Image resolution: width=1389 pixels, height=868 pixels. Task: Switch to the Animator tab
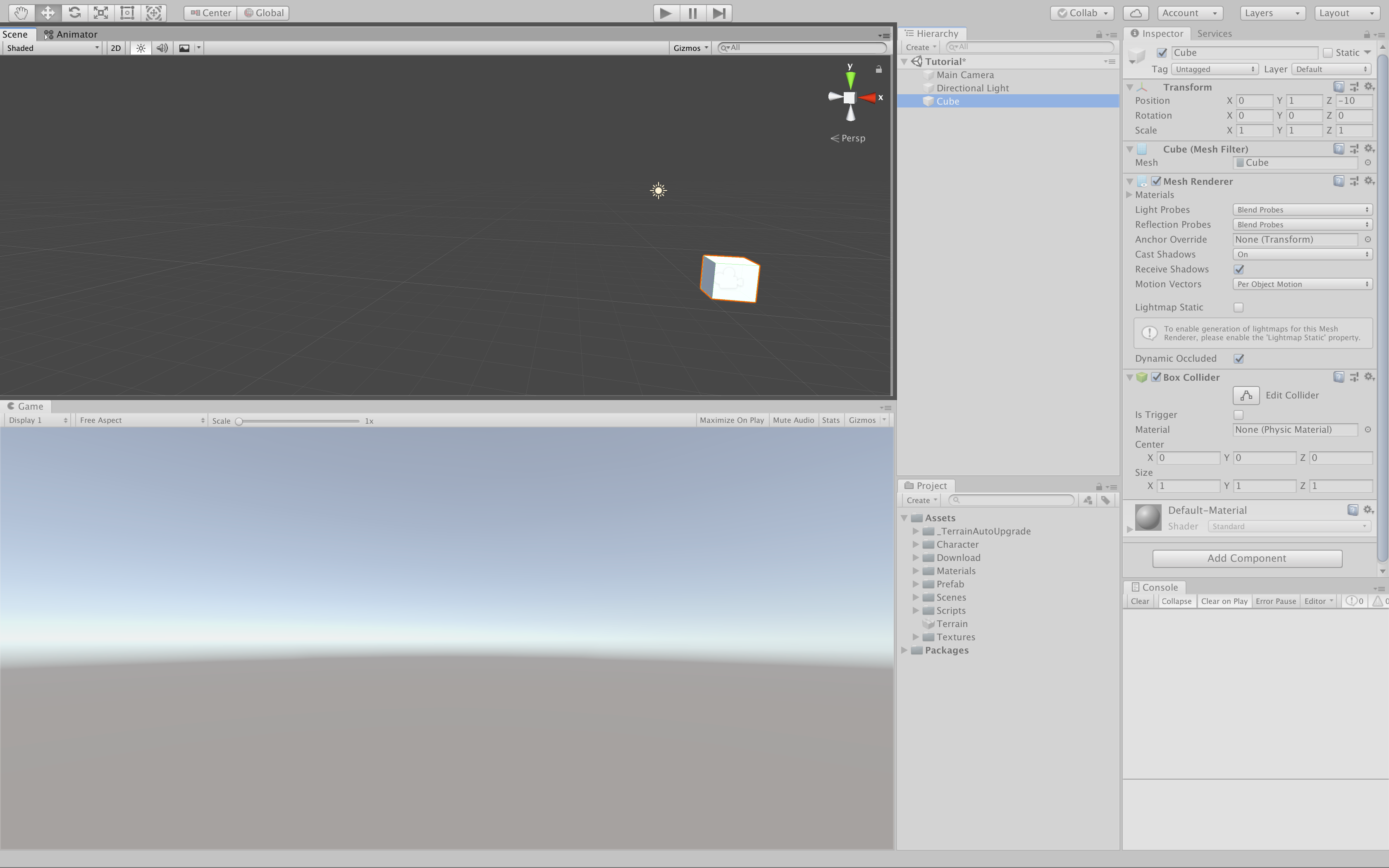click(x=71, y=34)
